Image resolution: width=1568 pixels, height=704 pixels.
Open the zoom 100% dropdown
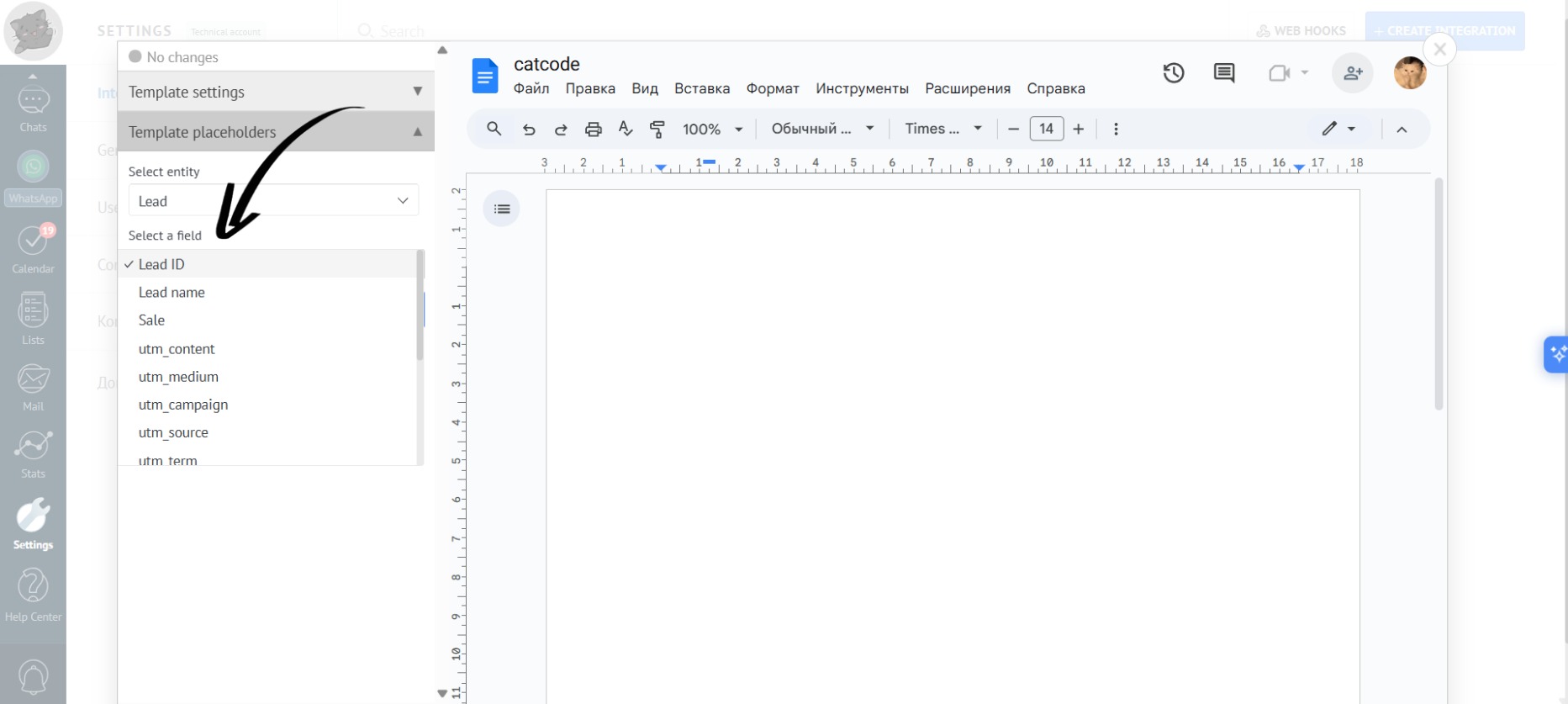712,130
